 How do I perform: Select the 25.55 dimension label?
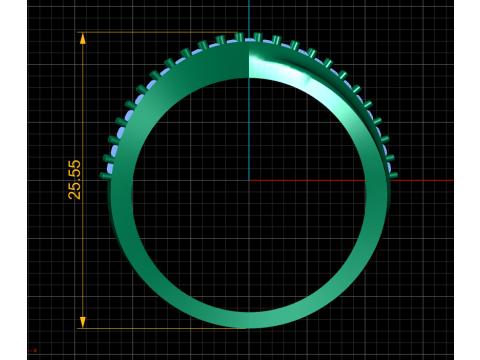(74, 180)
